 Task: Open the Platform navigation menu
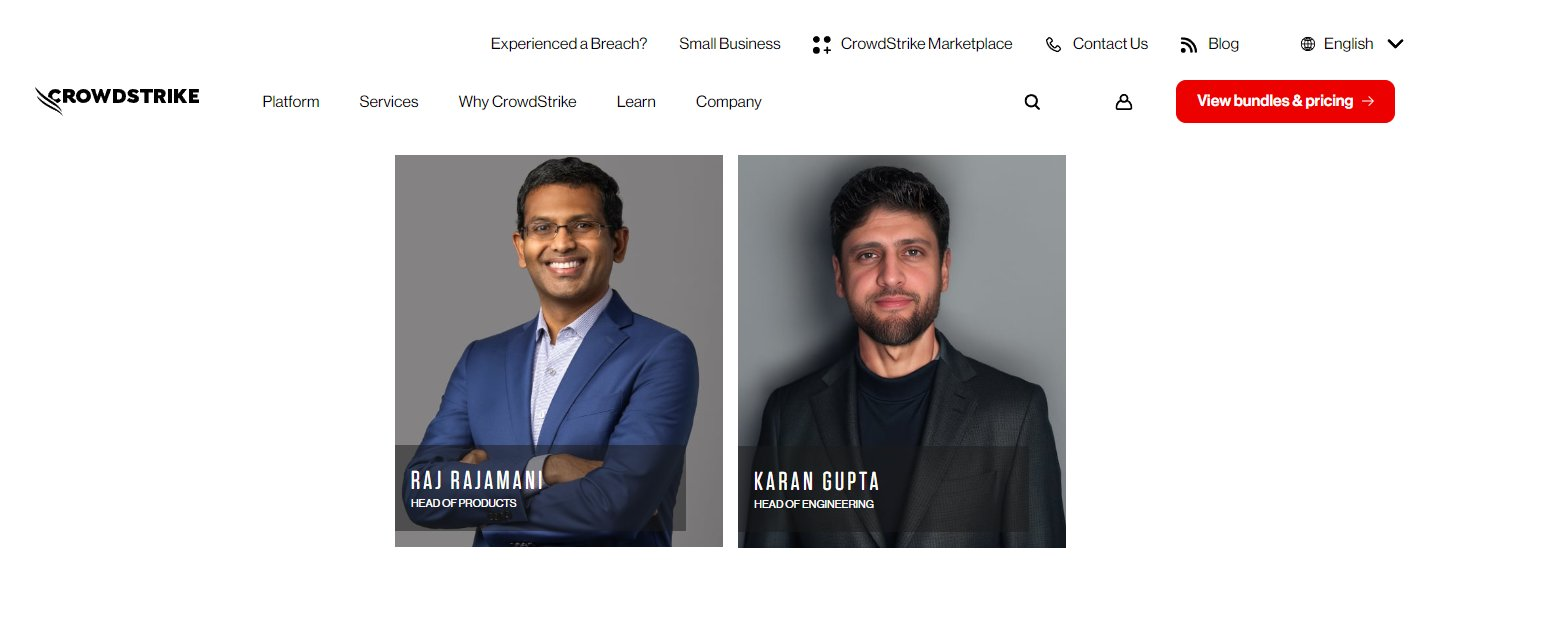[291, 102]
